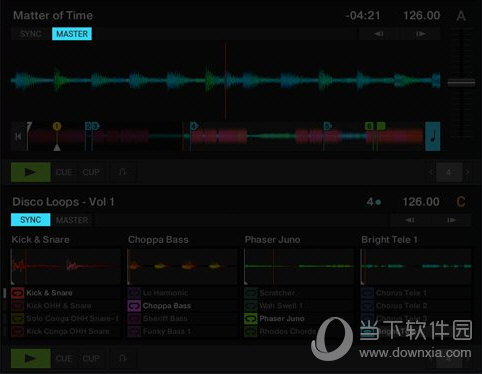
Task: Disable SYNC on remix deck C
Action: point(31,220)
